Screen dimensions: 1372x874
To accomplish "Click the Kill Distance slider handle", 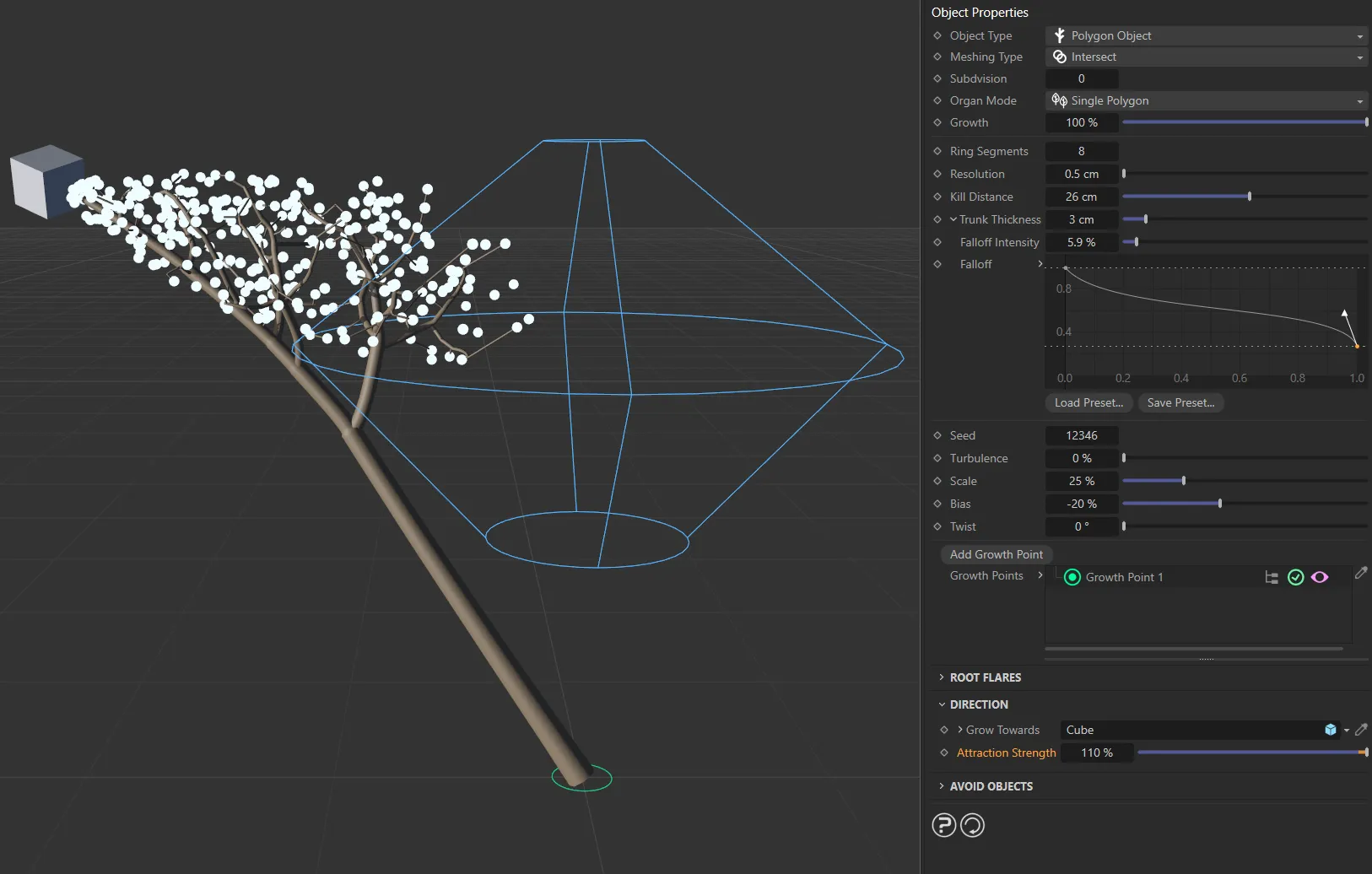I will tap(1249, 197).
